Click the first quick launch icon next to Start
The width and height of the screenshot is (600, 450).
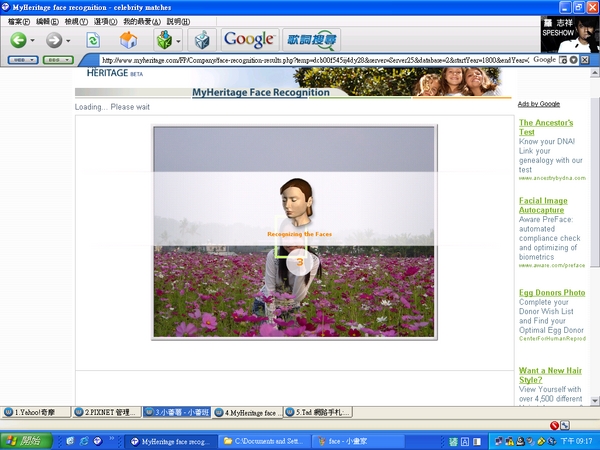70,441
